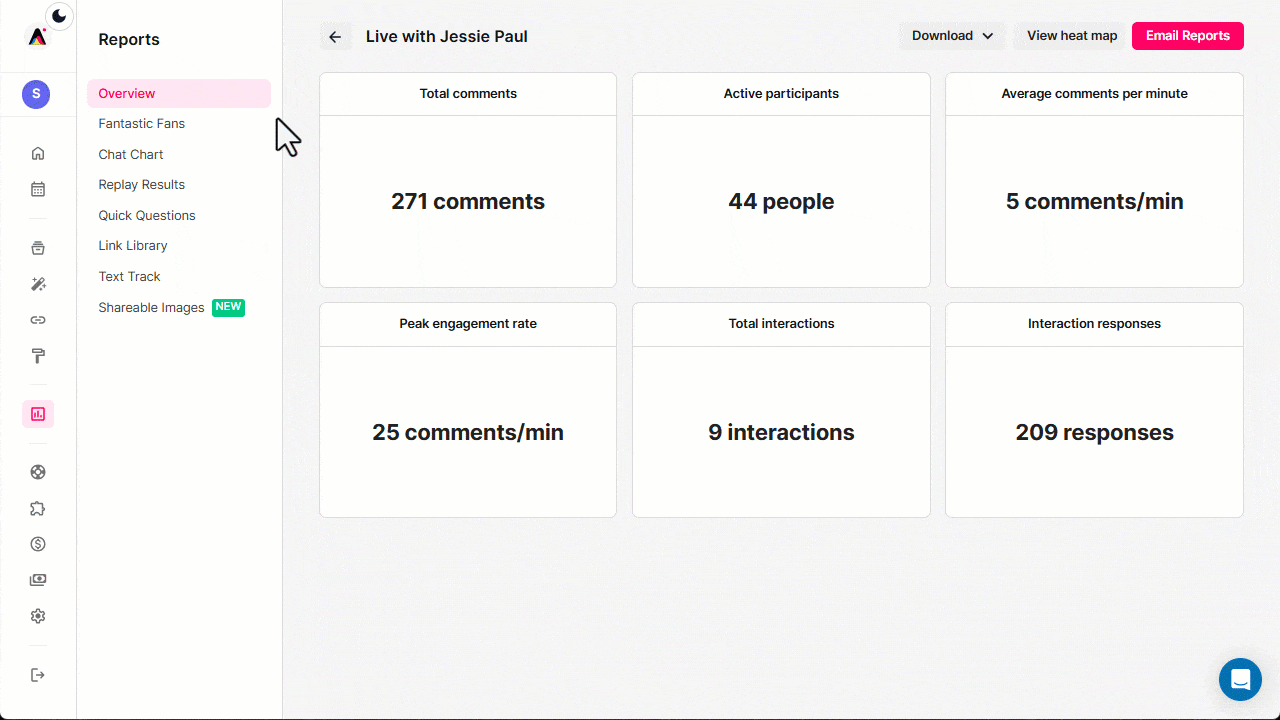Image resolution: width=1280 pixels, height=720 pixels.
Task: Open the chat support bubble
Action: (x=1240, y=680)
